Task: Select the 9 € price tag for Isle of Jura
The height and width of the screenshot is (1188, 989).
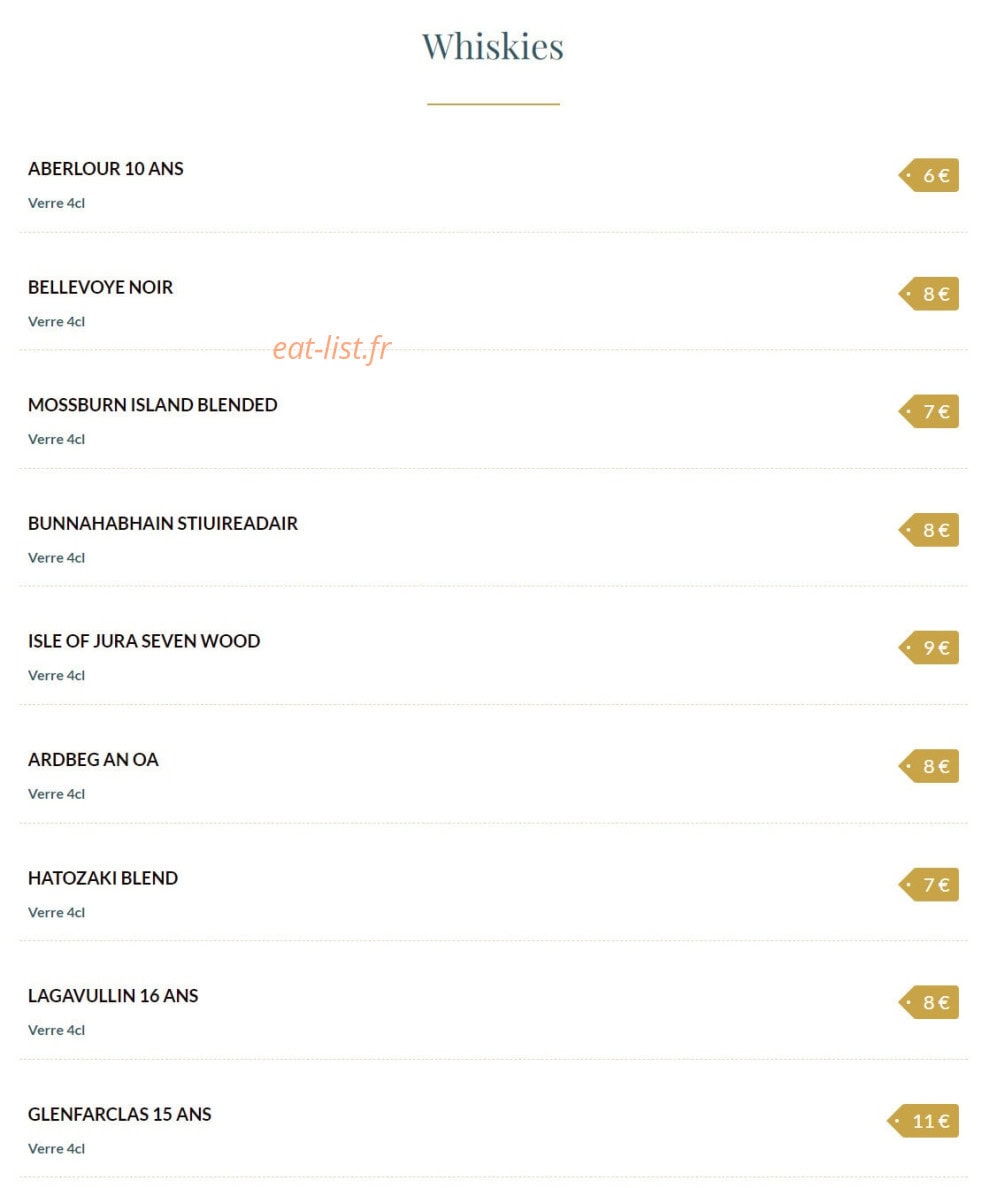Action: tap(928, 648)
